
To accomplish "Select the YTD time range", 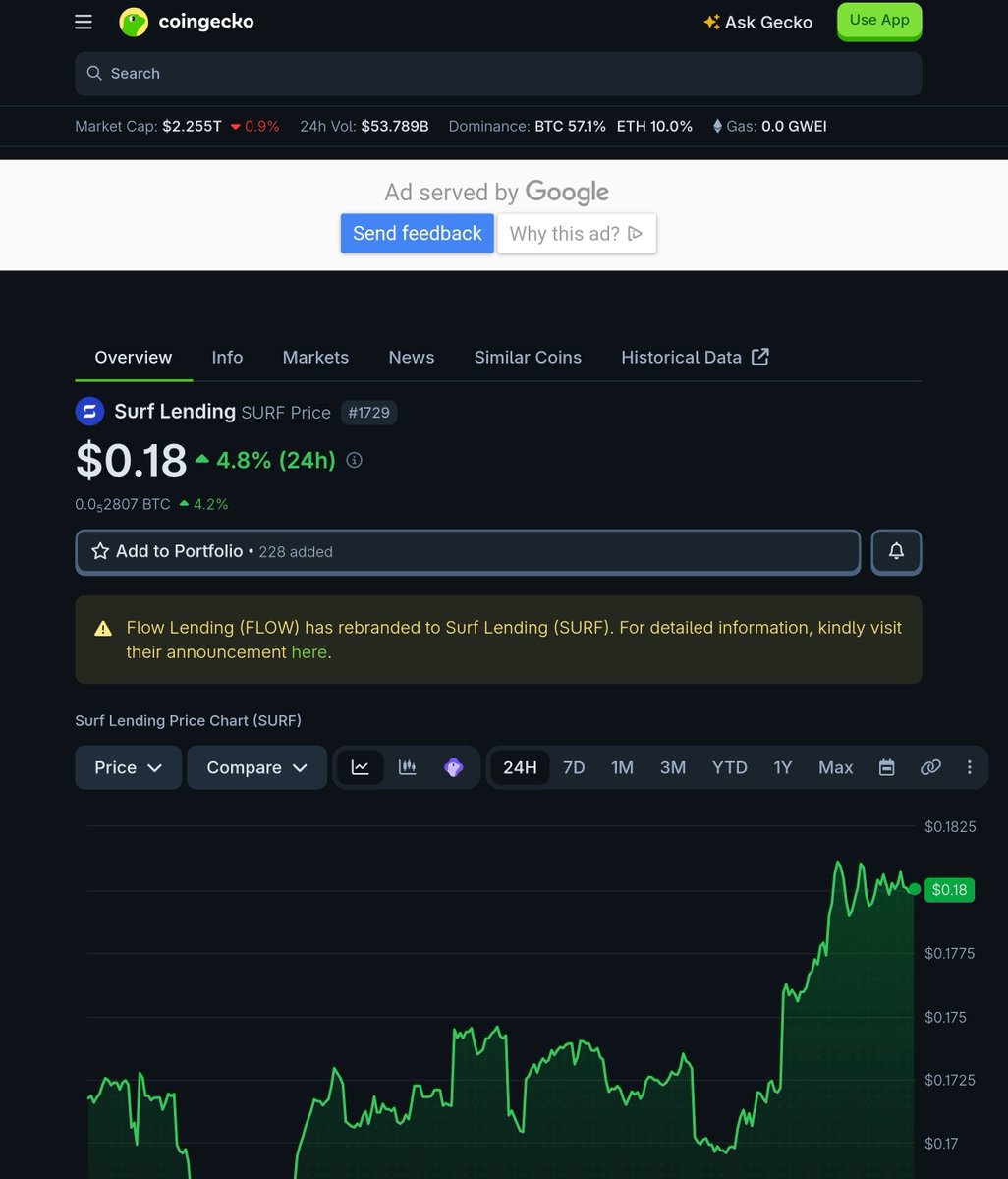I will 730,767.
